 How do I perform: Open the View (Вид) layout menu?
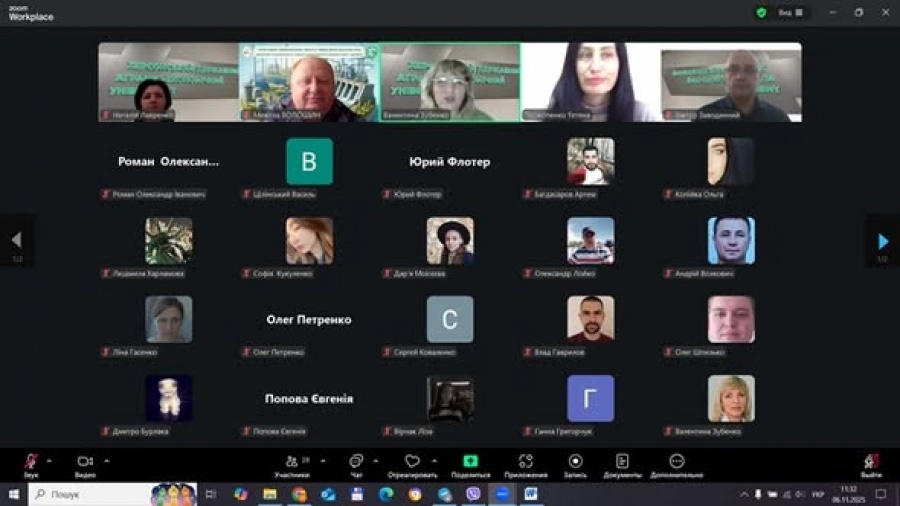click(x=790, y=12)
